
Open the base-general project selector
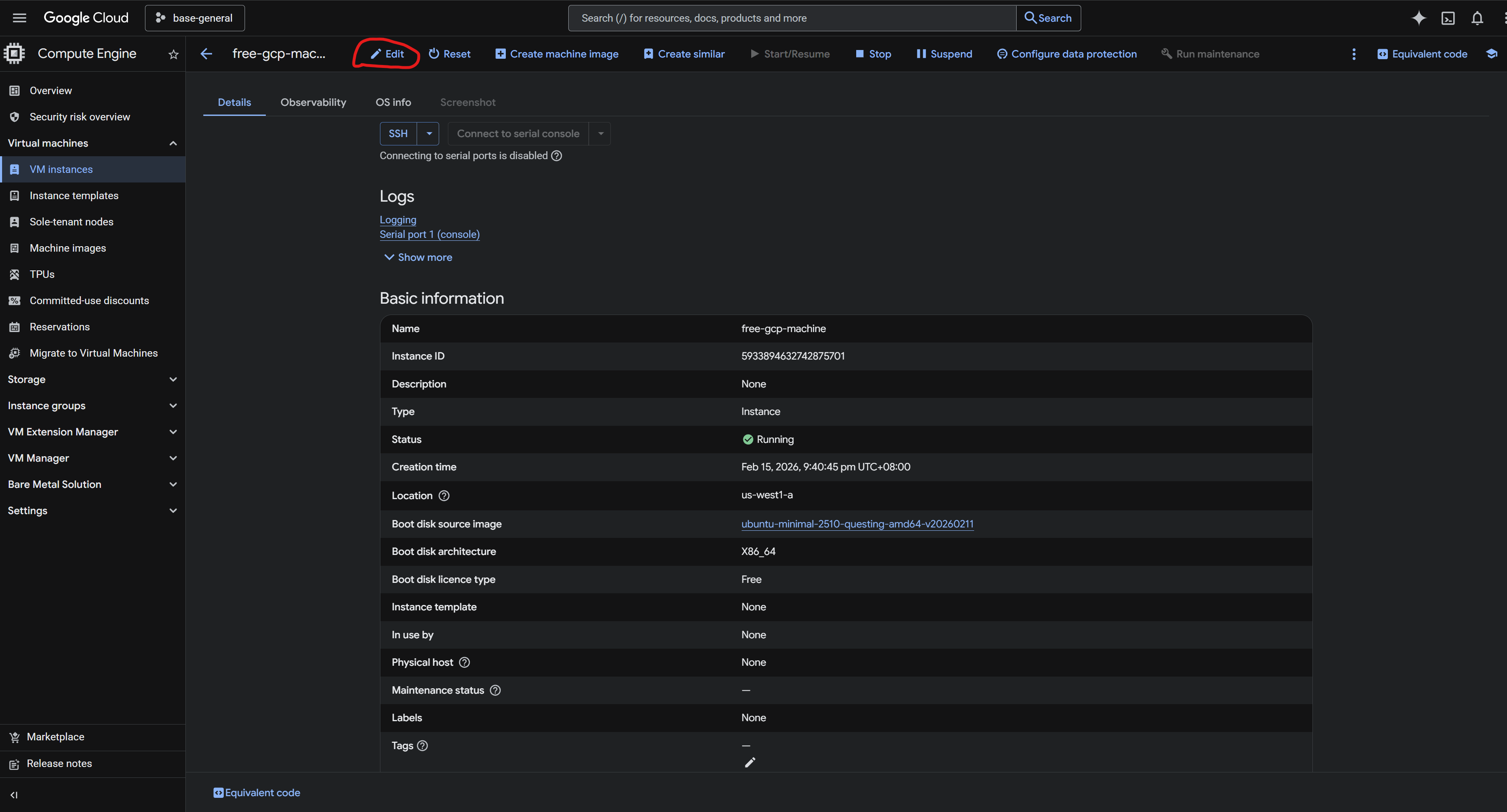(x=195, y=18)
